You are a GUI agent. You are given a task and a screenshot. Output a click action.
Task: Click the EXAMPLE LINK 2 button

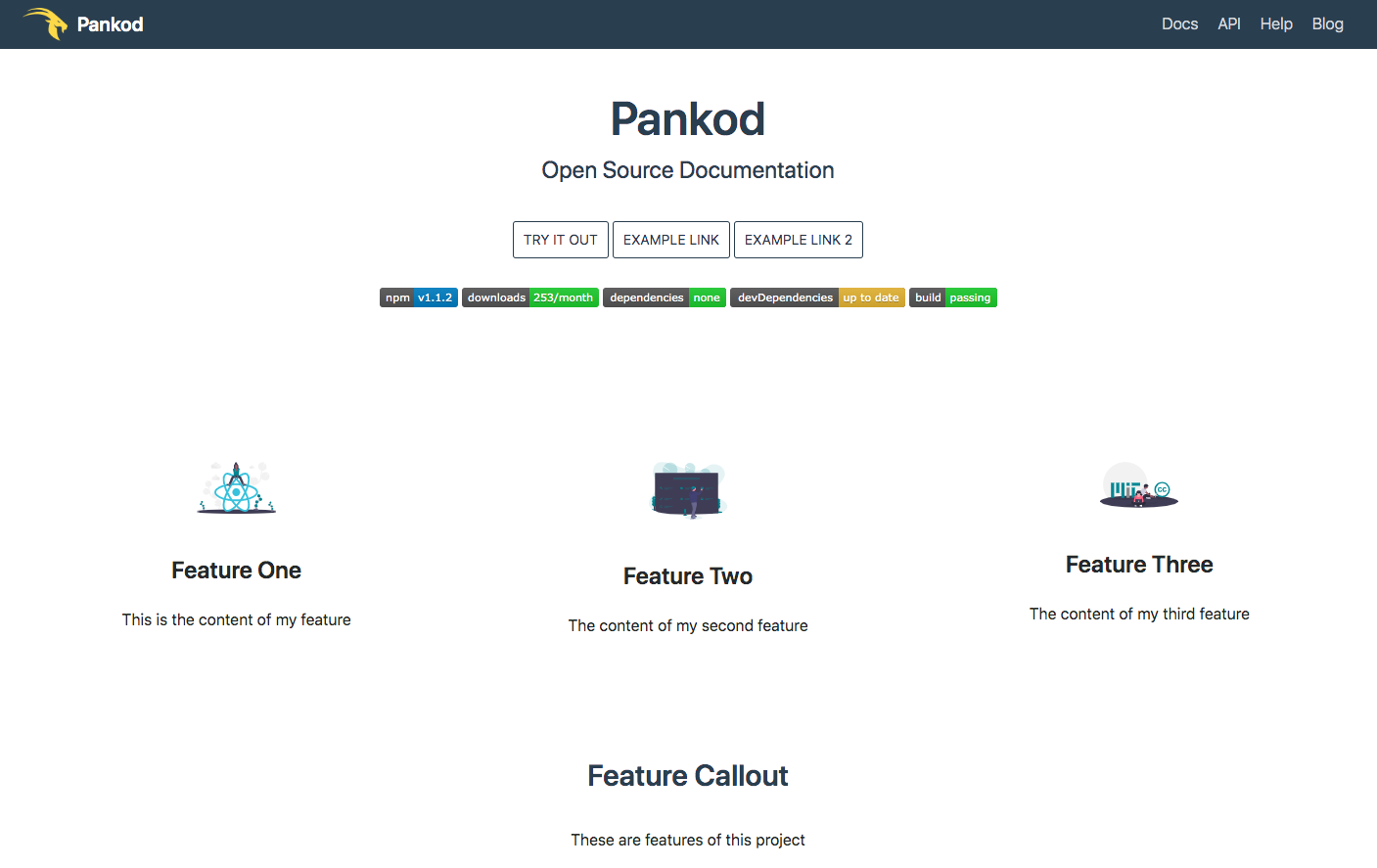pos(798,240)
